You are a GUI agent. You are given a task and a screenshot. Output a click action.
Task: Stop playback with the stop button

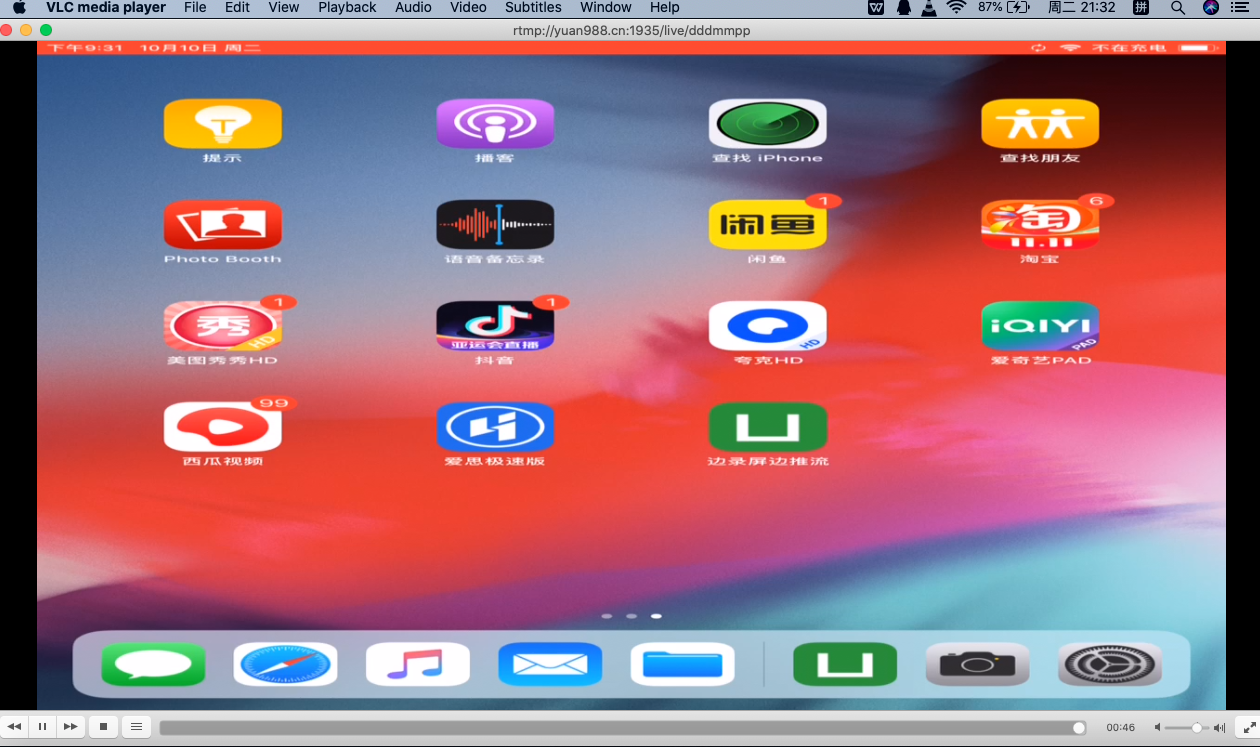(x=103, y=727)
